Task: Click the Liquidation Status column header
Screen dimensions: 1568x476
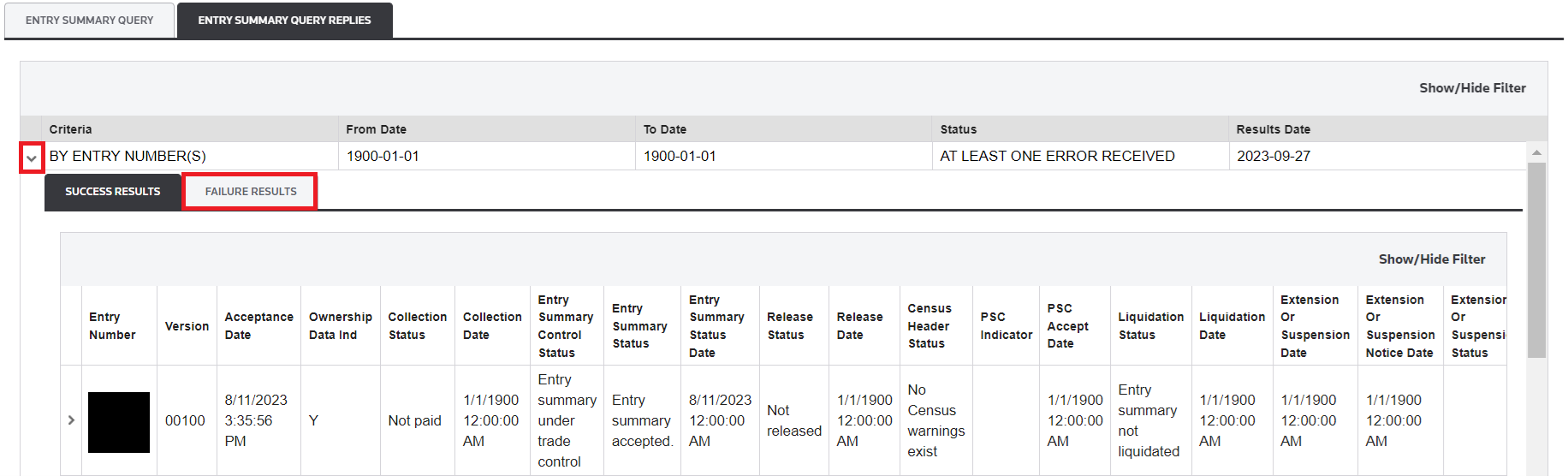Action: pyautogui.click(x=1150, y=326)
